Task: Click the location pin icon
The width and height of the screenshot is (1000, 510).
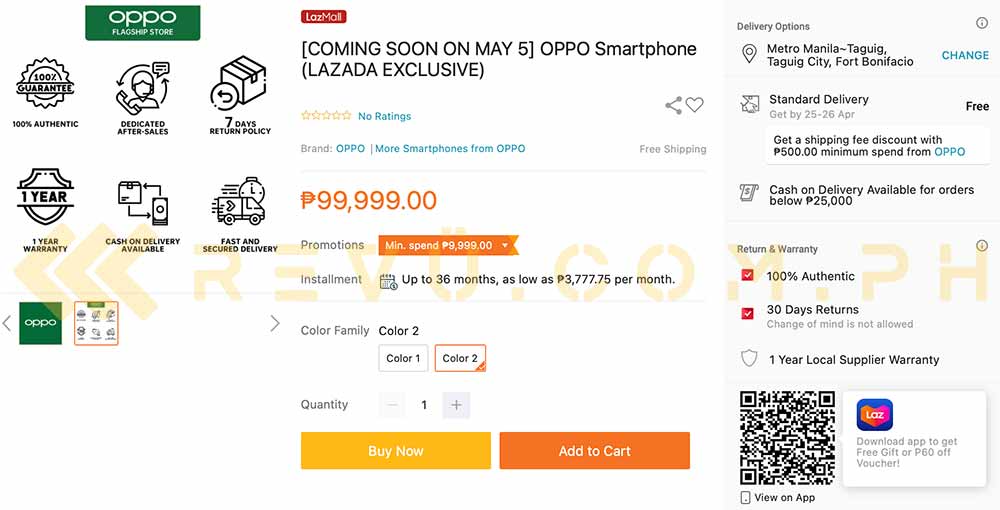Action: [x=749, y=54]
